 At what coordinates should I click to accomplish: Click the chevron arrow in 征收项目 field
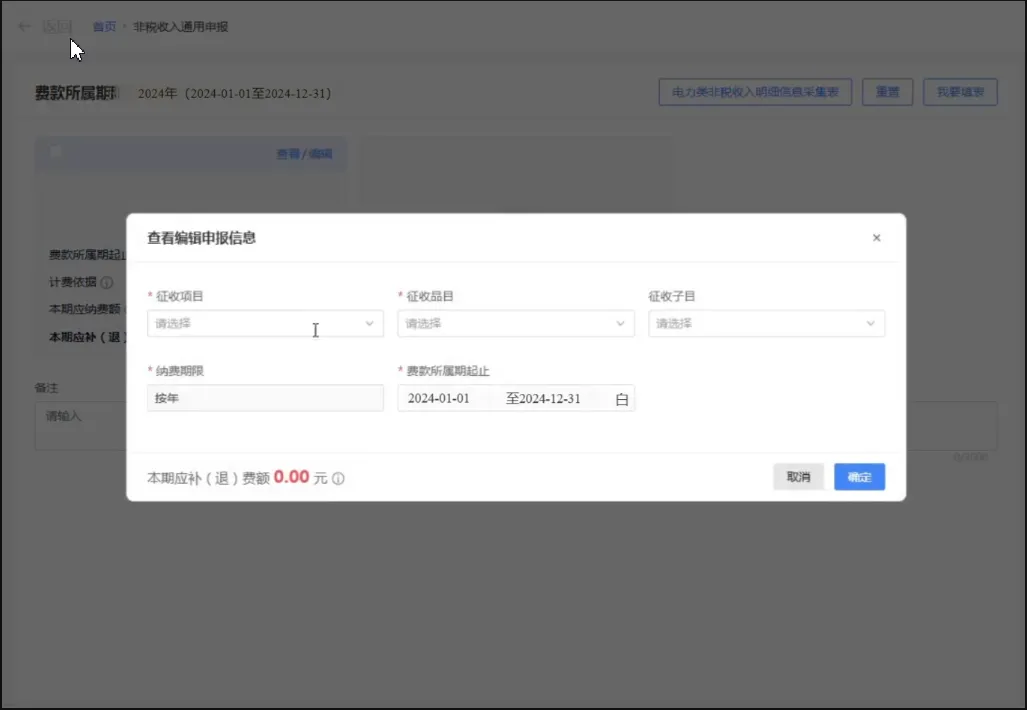click(x=369, y=324)
